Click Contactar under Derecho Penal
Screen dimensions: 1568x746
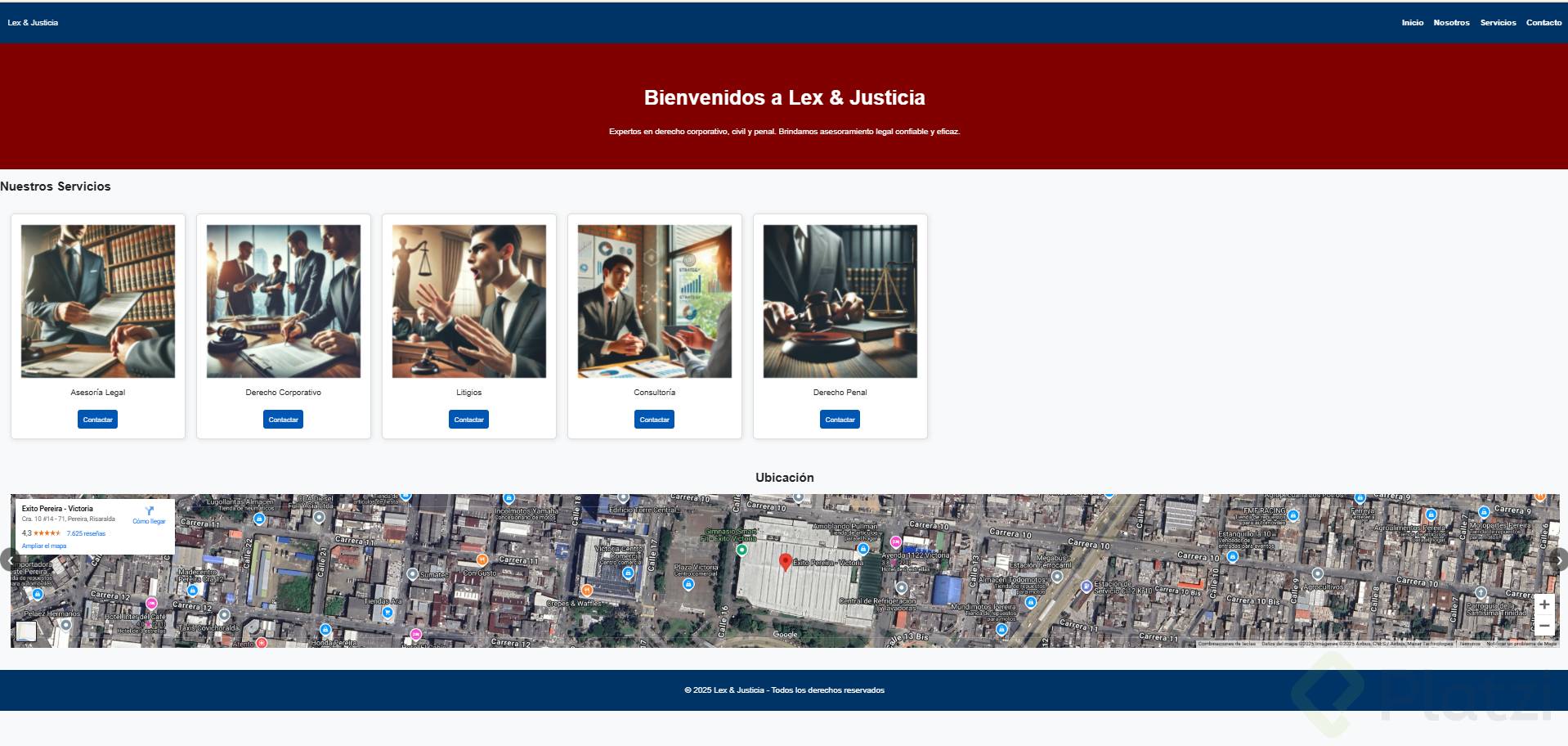840,420
